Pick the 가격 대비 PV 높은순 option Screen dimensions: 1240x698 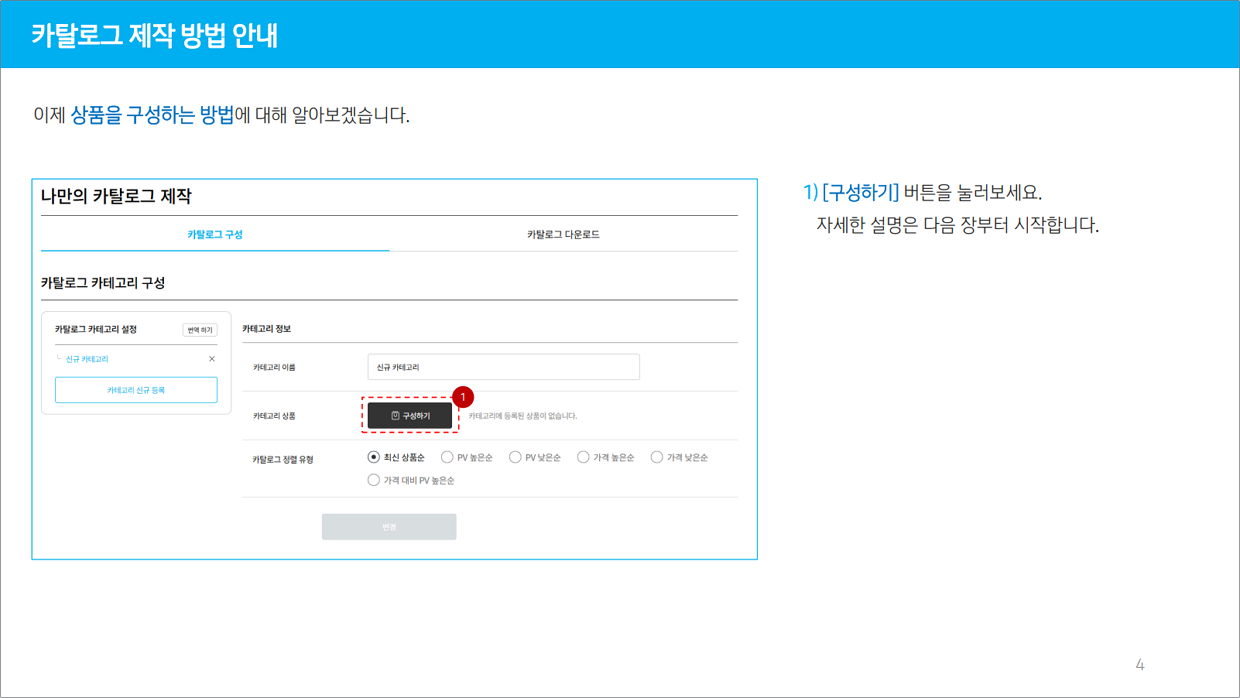[x=374, y=480]
